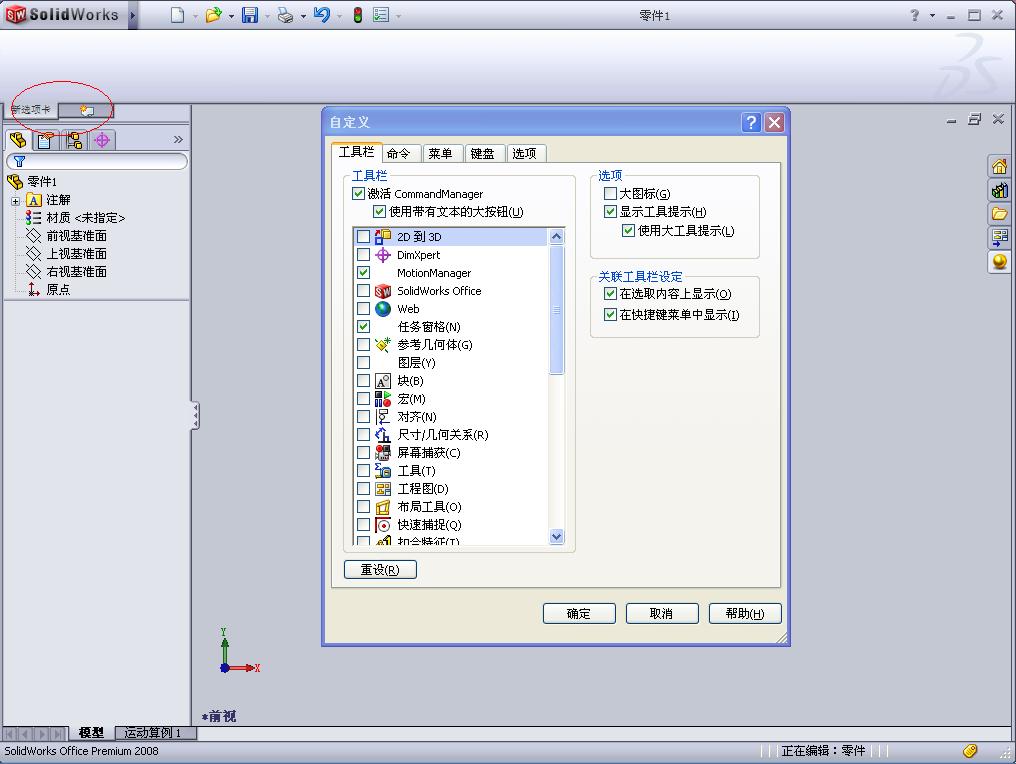Select 前视基准面 in feature tree
The image size is (1016, 764).
pos(76,235)
